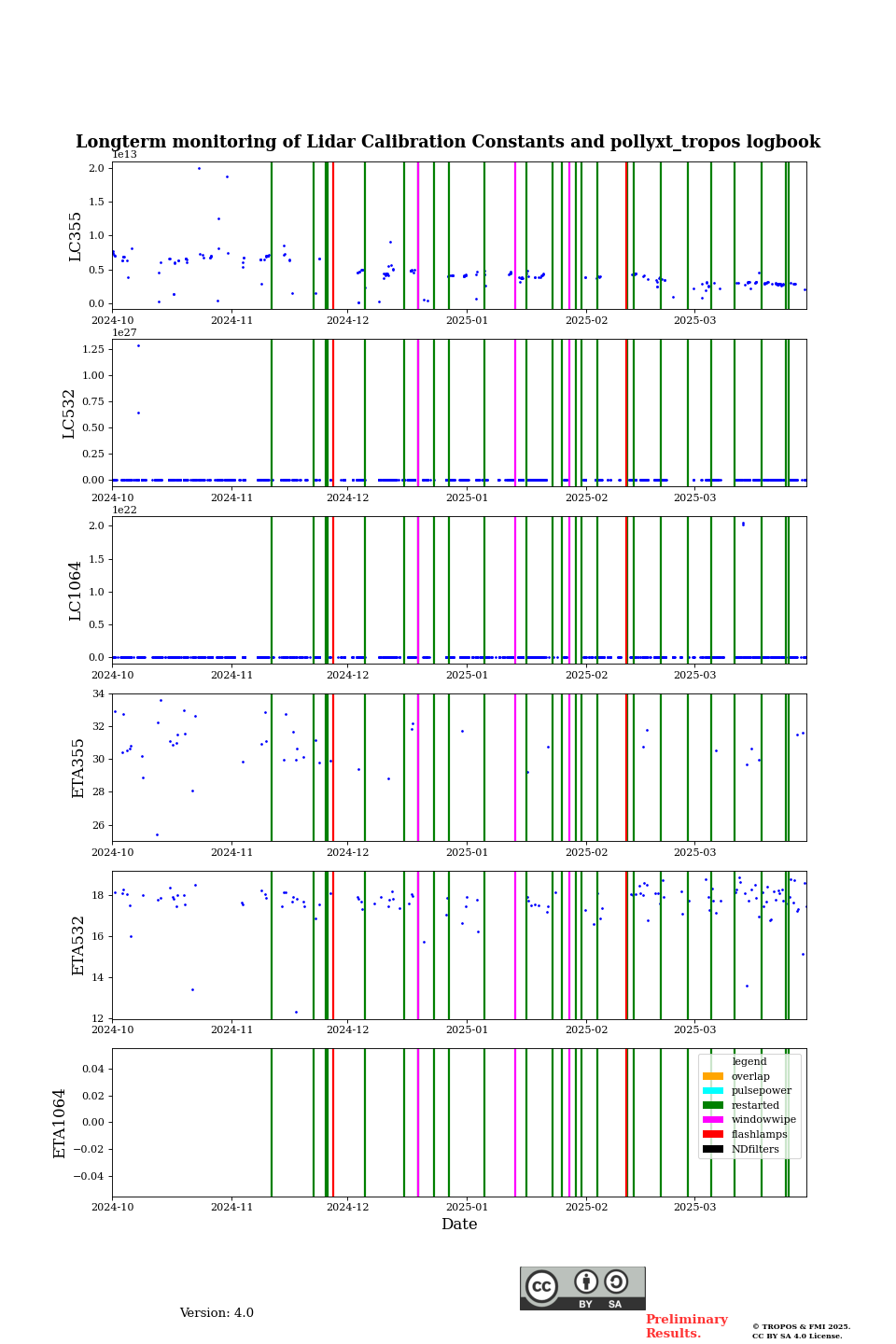The width and height of the screenshot is (896, 1344).
Task: Click the 'flashlamps' legend label
Action: [760, 1134]
